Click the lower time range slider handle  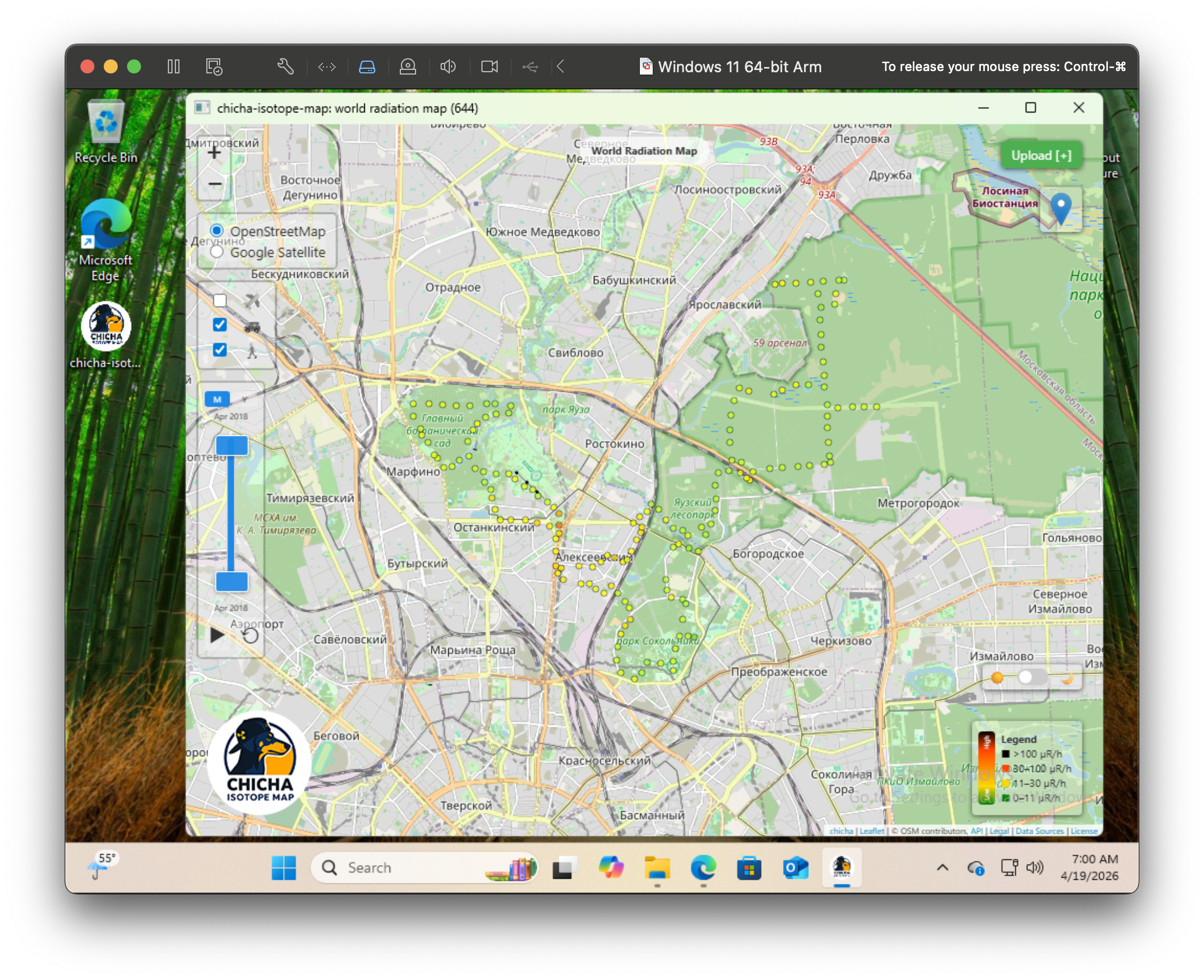click(x=232, y=581)
